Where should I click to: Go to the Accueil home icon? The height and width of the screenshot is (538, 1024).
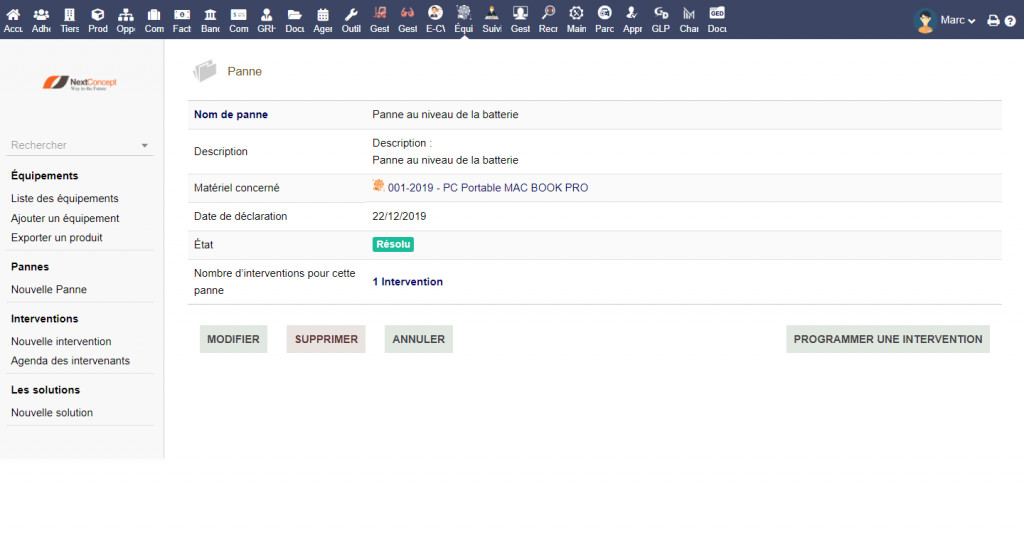tap(13, 19)
